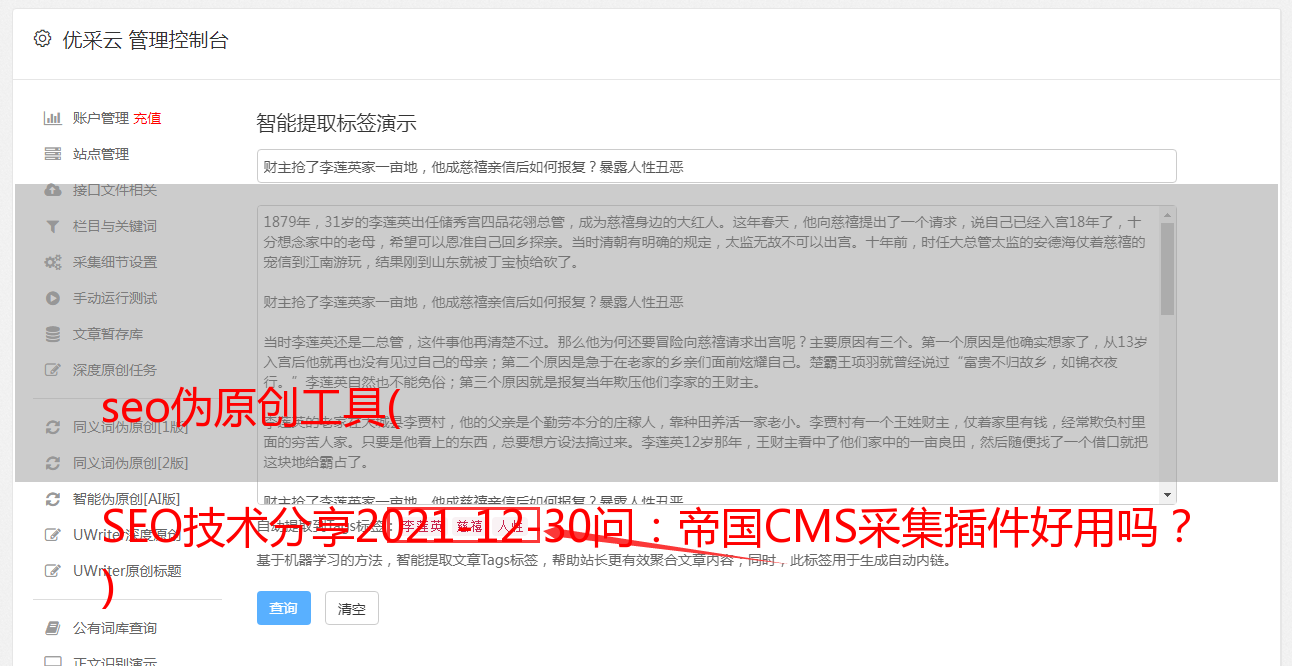1292x666 pixels.
Task: Select the 站点管理 server icon
Action: pos(53,154)
